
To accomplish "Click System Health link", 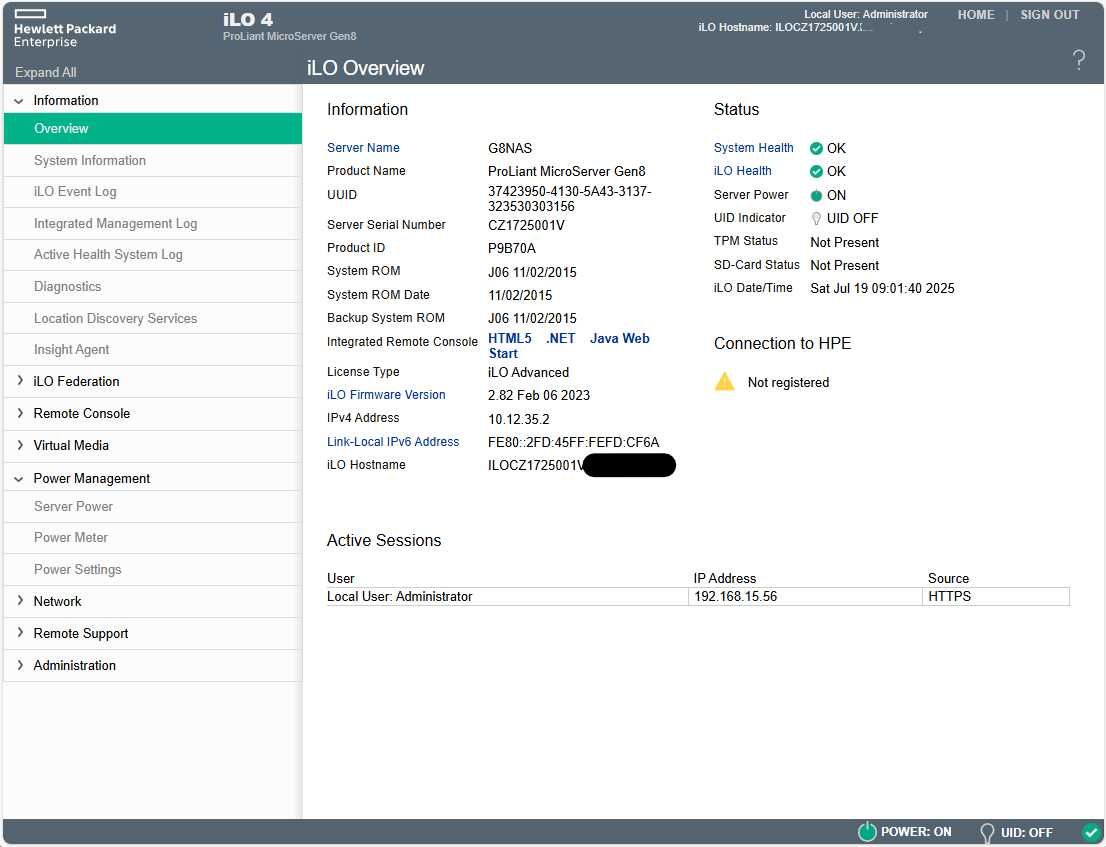I will pos(753,147).
